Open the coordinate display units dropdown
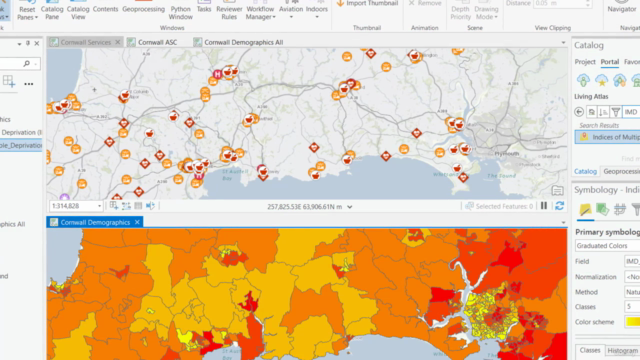This screenshot has width=640, height=360. pos(350,207)
